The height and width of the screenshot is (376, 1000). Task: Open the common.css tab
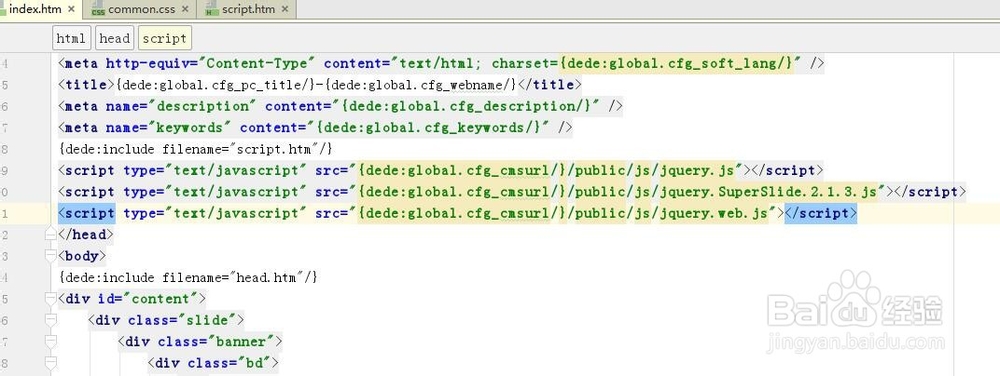click(141, 10)
